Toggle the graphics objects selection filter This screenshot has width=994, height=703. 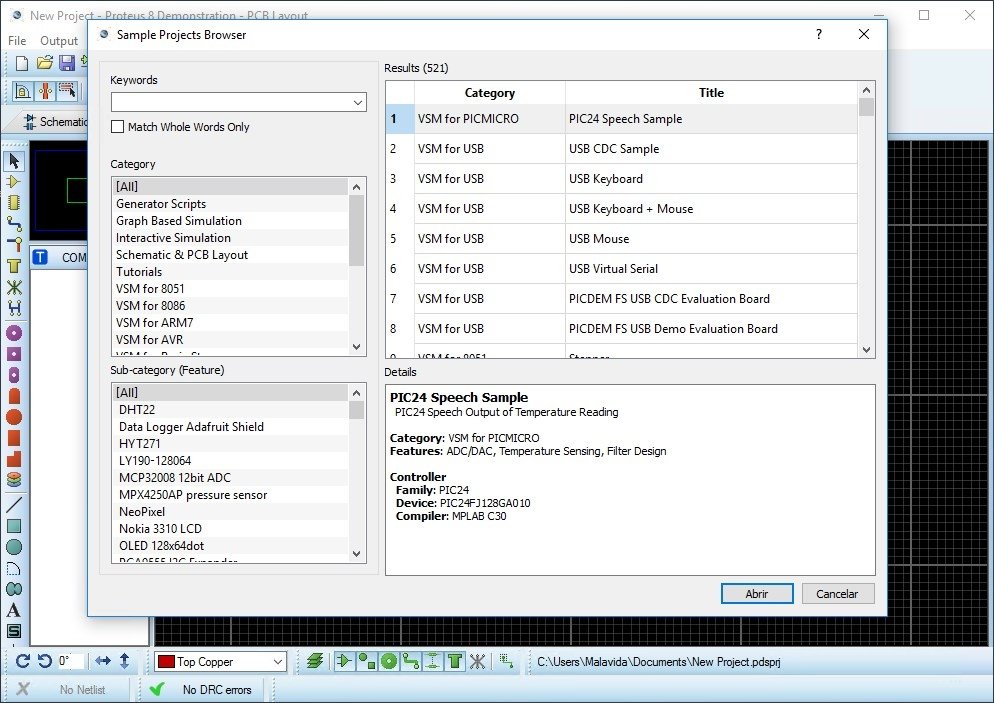[x=366, y=662]
